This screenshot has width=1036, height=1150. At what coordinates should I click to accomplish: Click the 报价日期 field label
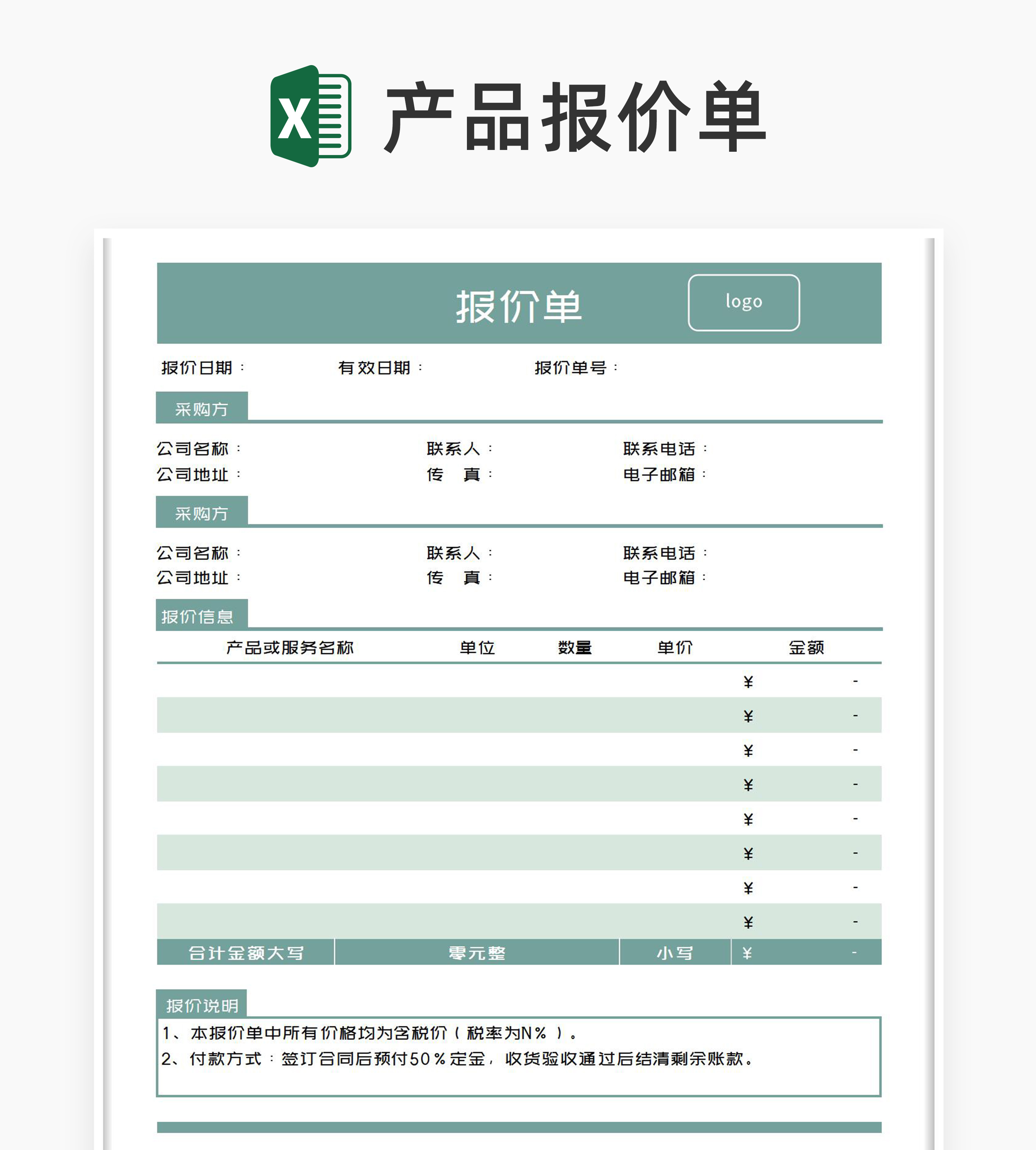(x=197, y=368)
